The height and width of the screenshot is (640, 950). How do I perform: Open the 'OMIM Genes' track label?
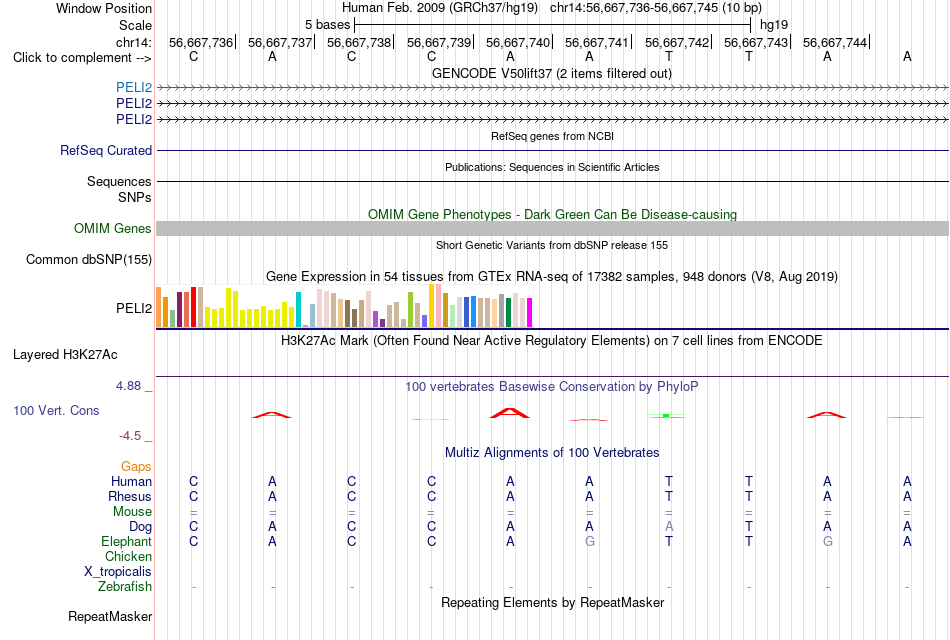[113, 228]
